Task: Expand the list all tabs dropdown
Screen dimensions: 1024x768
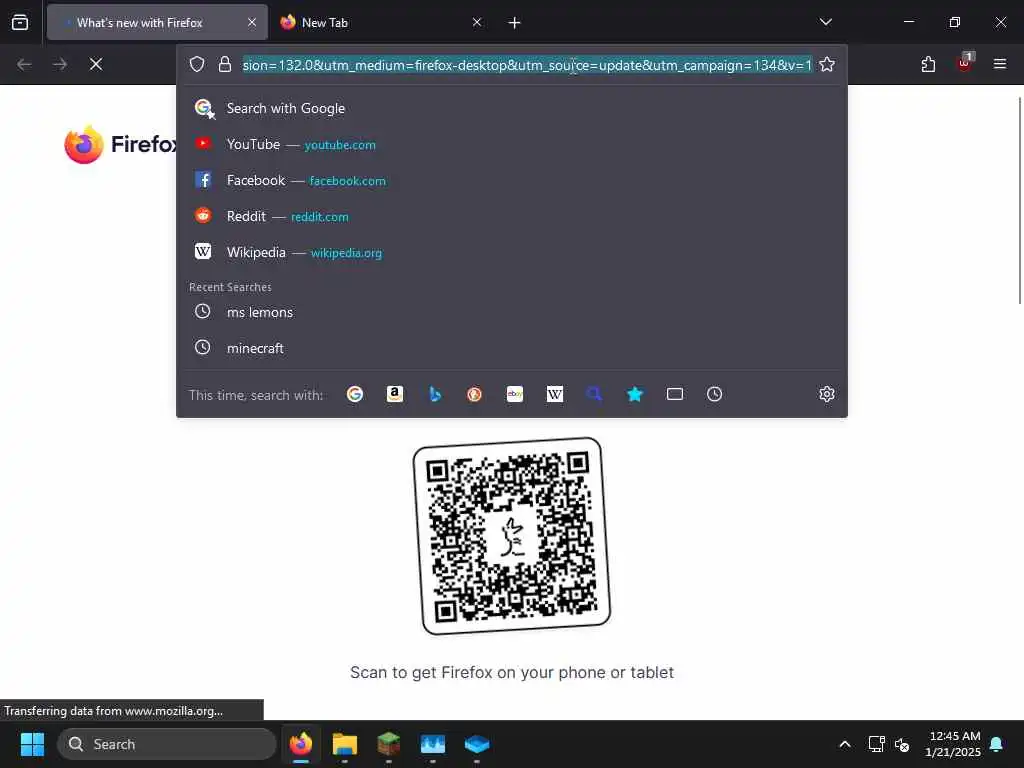Action: [825, 22]
